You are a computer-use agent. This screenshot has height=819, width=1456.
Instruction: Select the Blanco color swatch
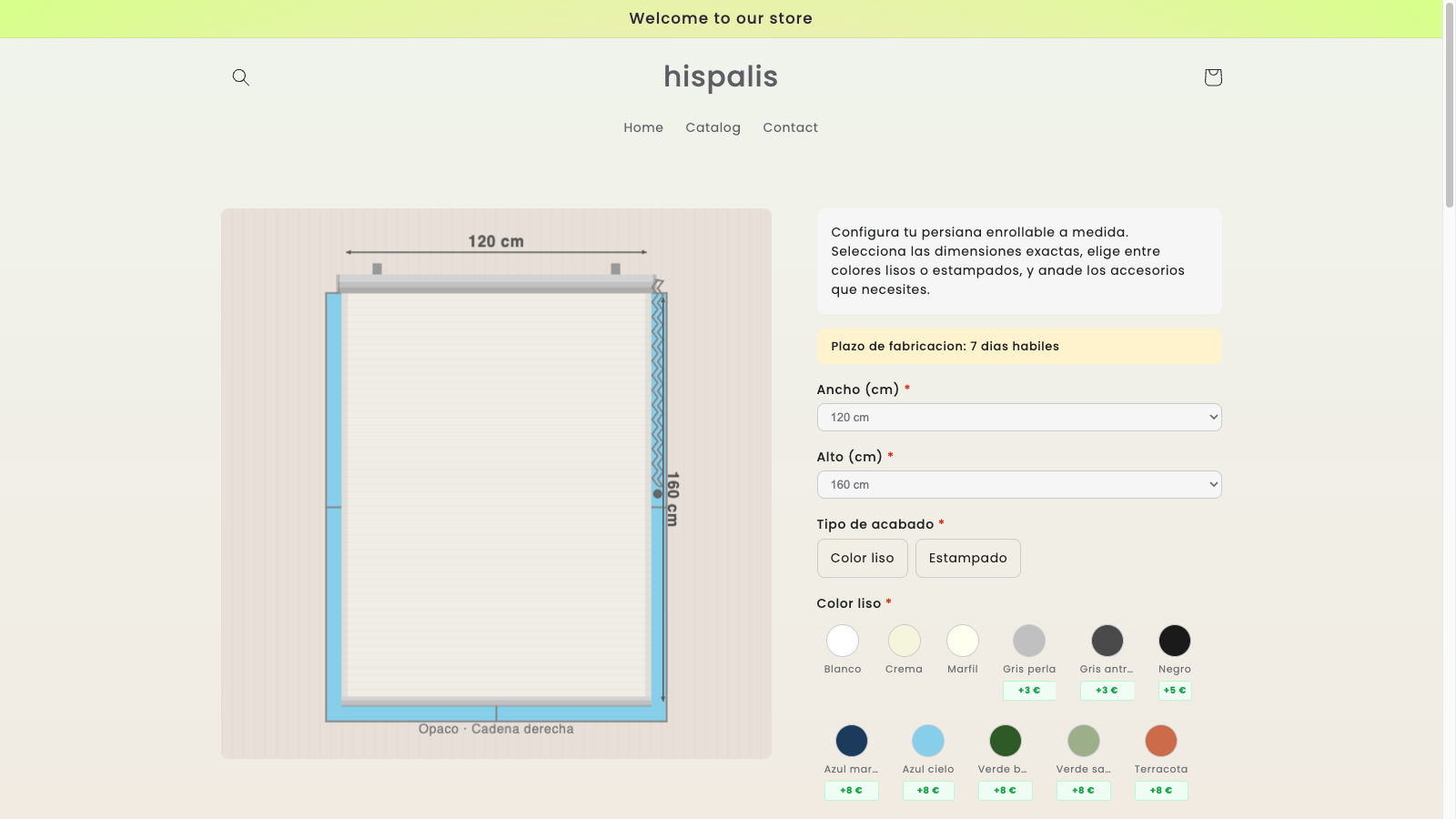pyautogui.click(x=843, y=640)
